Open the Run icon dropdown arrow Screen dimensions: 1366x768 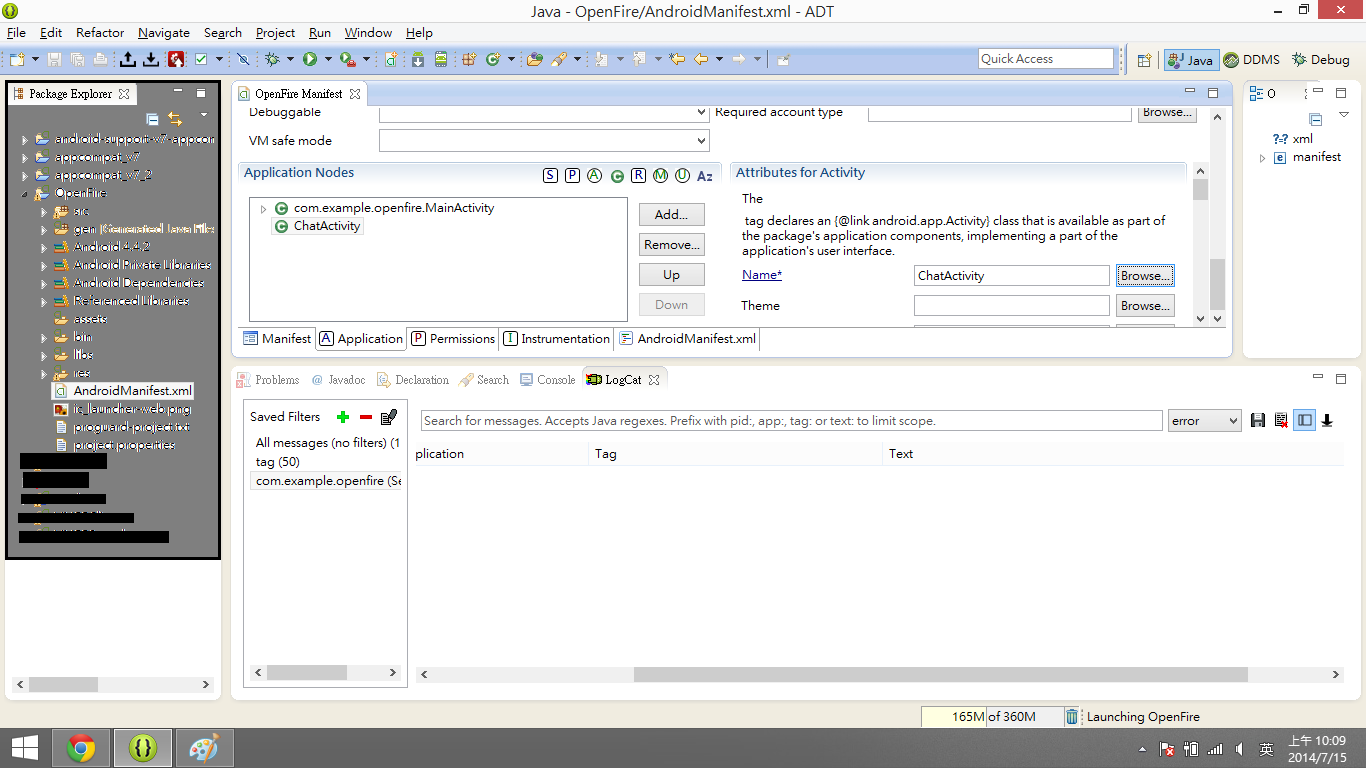pyautogui.click(x=327, y=60)
